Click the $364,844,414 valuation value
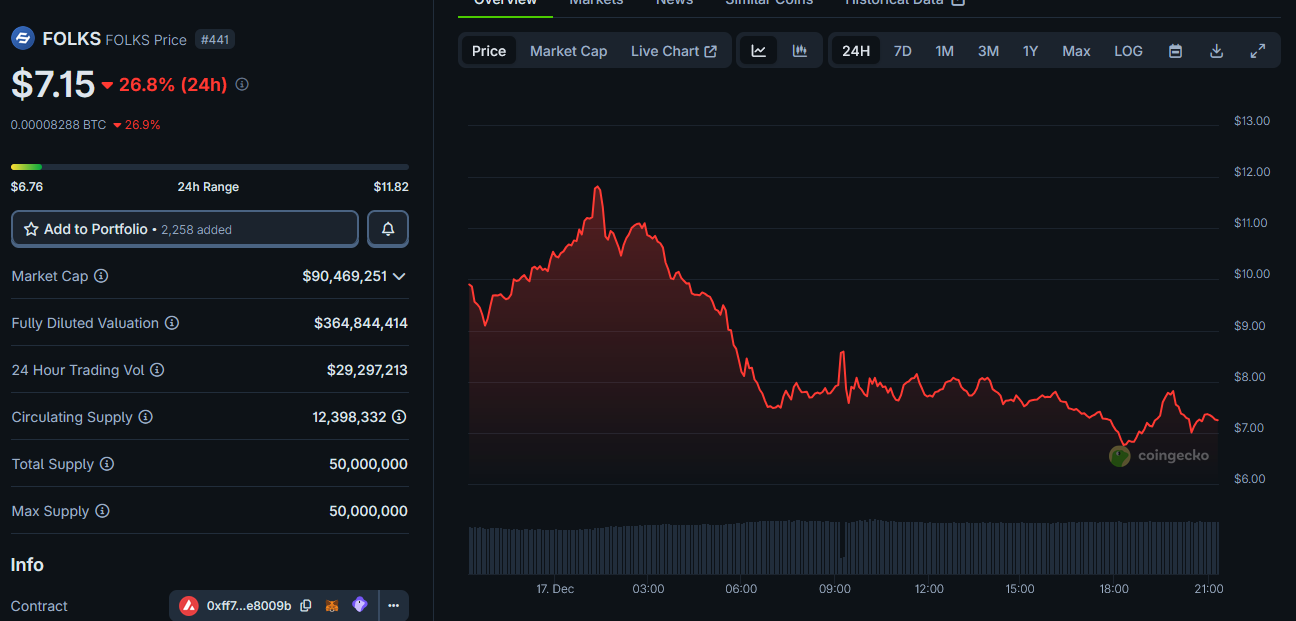The width and height of the screenshot is (1296, 621). pos(361,323)
